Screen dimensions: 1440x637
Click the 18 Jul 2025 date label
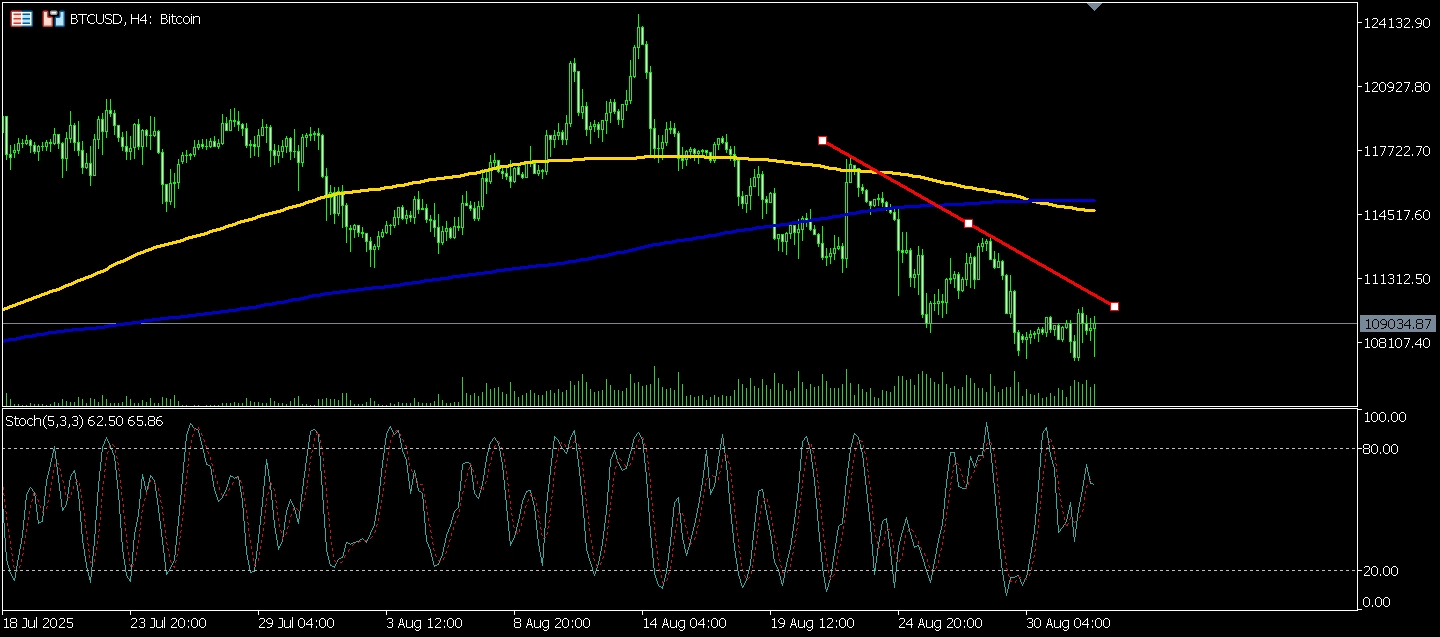click(x=39, y=623)
